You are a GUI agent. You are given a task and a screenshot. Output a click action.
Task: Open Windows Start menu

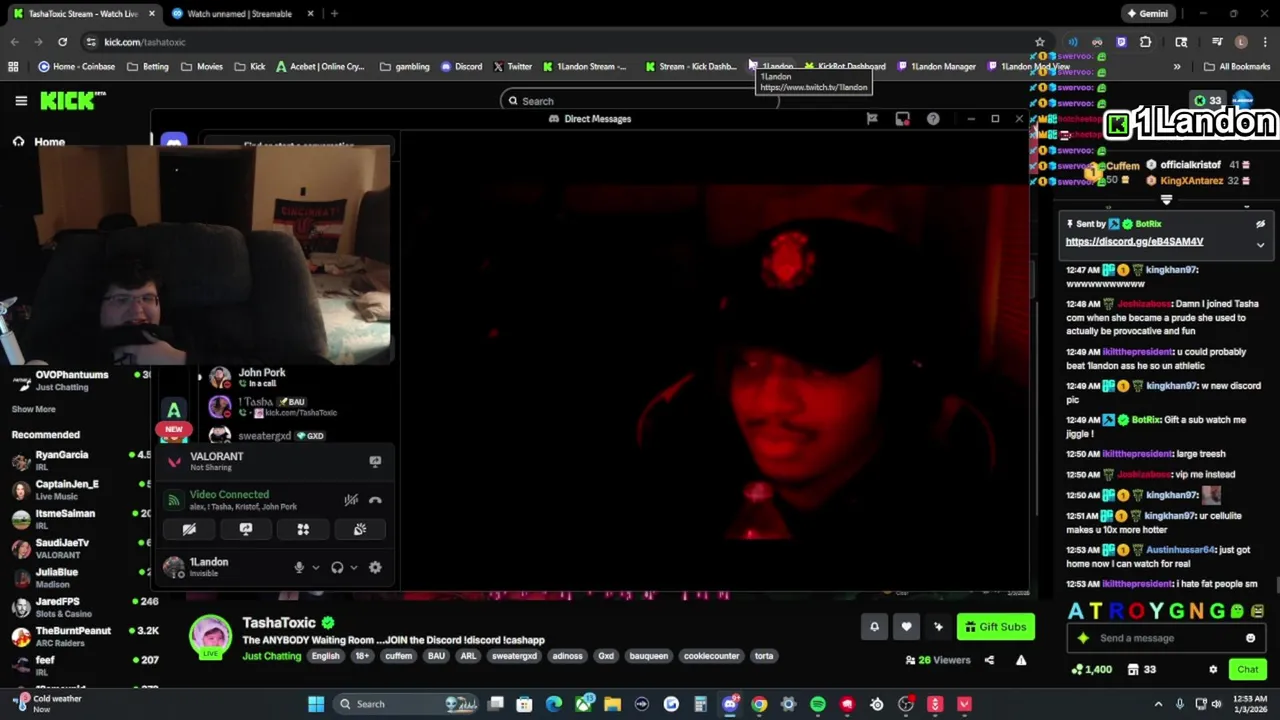pos(316,704)
